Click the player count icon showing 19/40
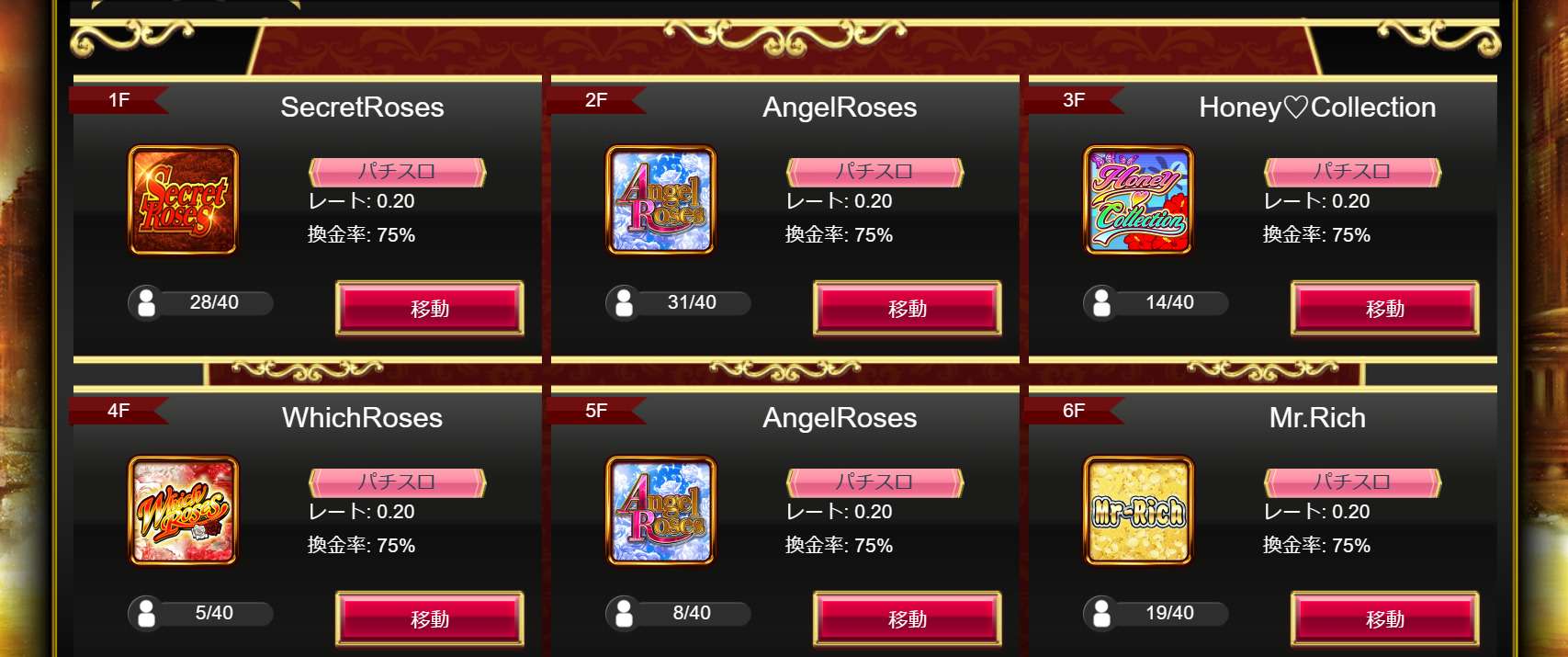Image resolution: width=1568 pixels, height=657 pixels. point(1101,613)
